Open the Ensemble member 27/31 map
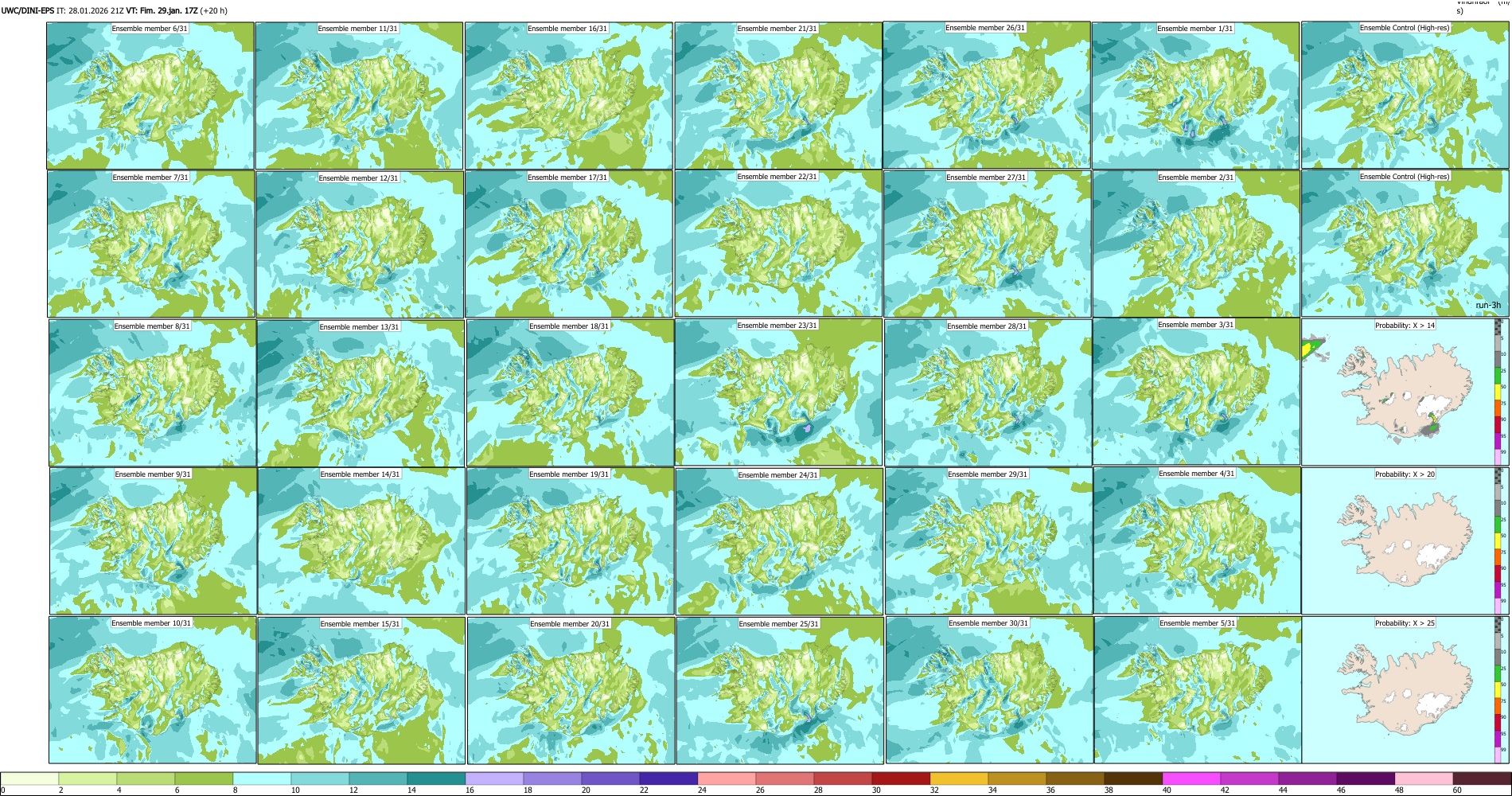This screenshot has width=1512, height=796. [x=987, y=244]
